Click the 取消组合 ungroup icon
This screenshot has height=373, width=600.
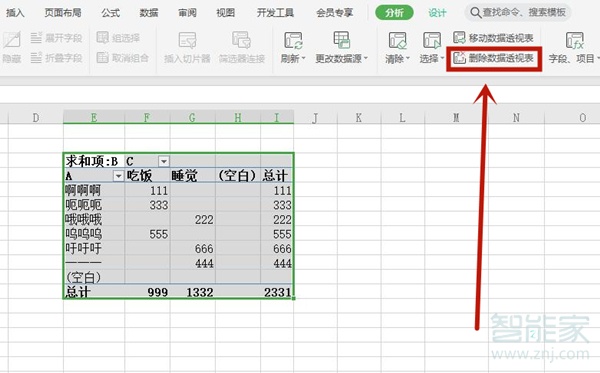tap(103, 57)
